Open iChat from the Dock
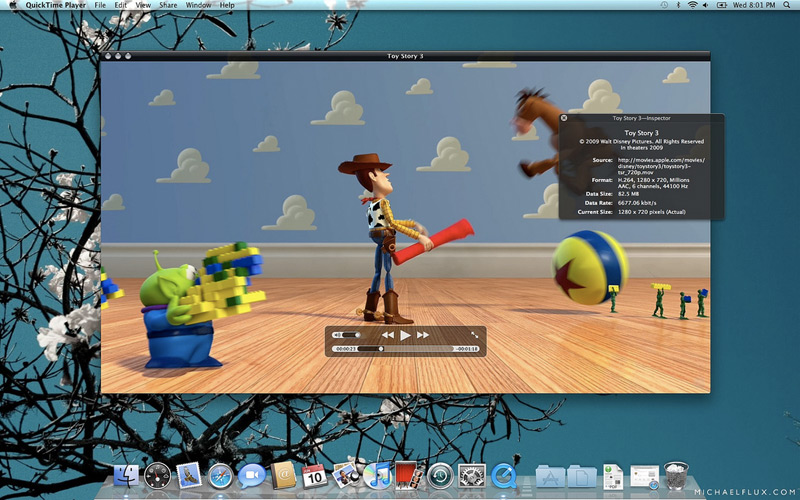The height and width of the screenshot is (500, 800). (252, 476)
